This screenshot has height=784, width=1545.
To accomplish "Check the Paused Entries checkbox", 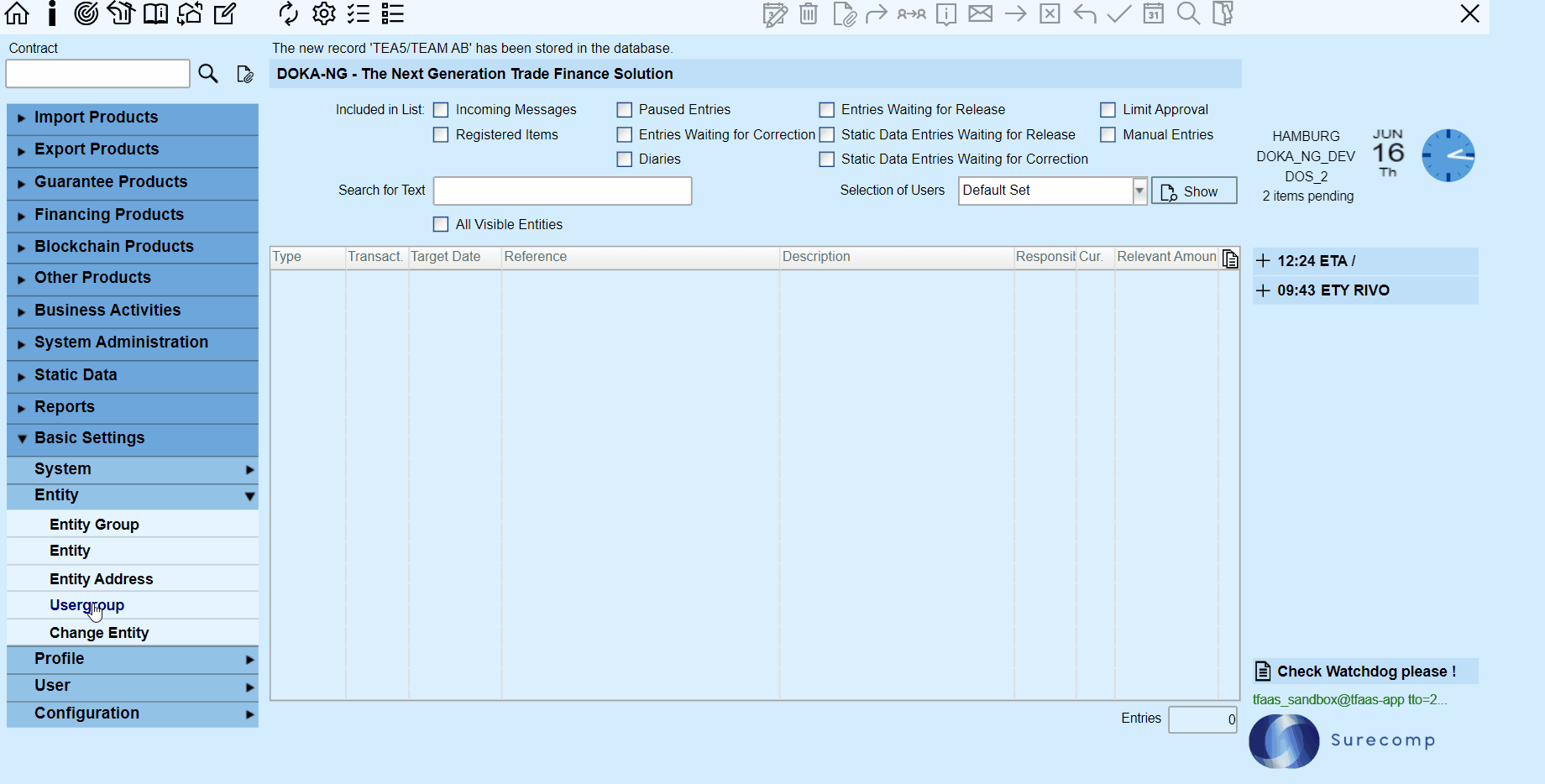I will [x=624, y=110].
